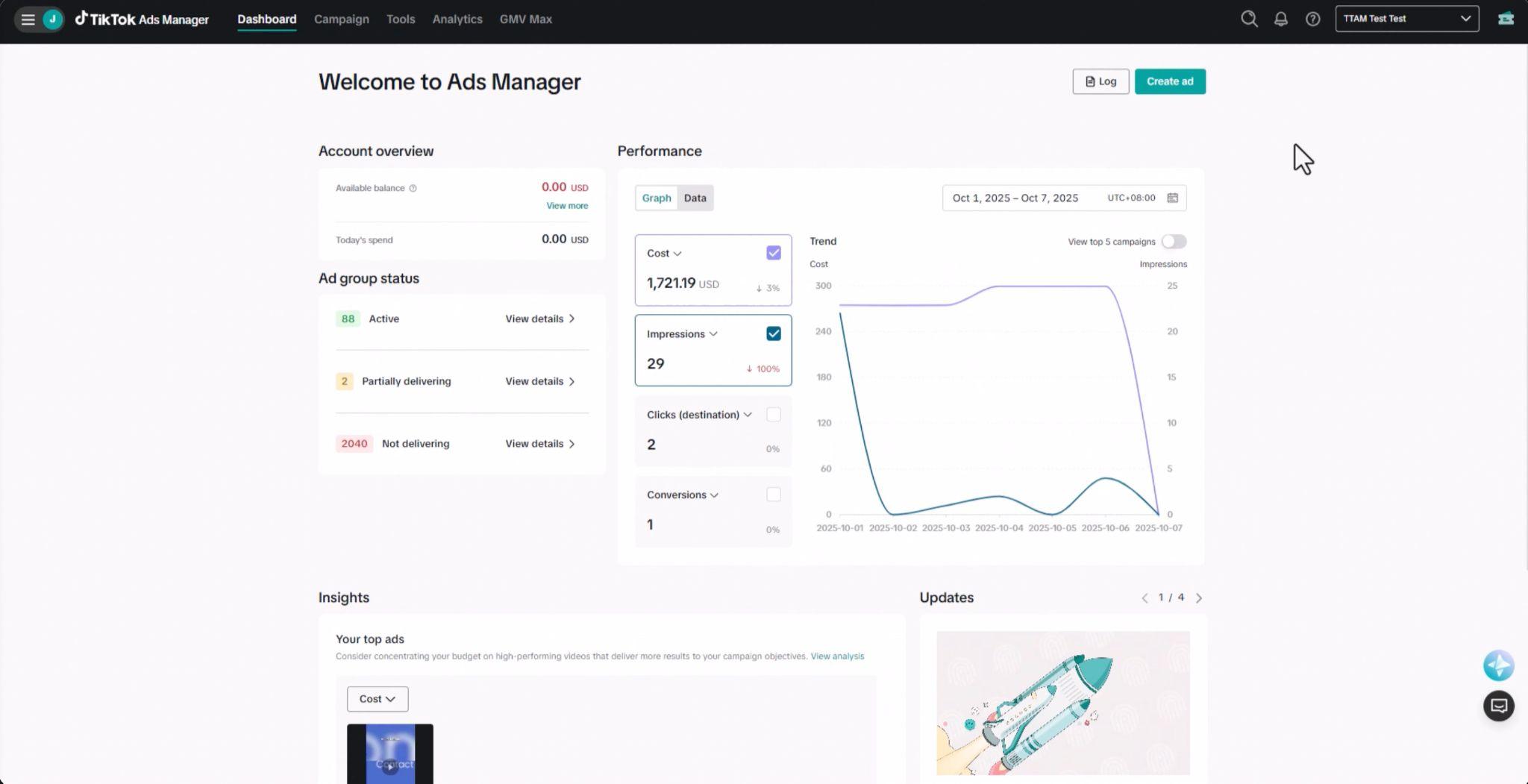This screenshot has height=784, width=1528.
Task: Click the 2025-10-04 chart axis label
Action: [999, 528]
